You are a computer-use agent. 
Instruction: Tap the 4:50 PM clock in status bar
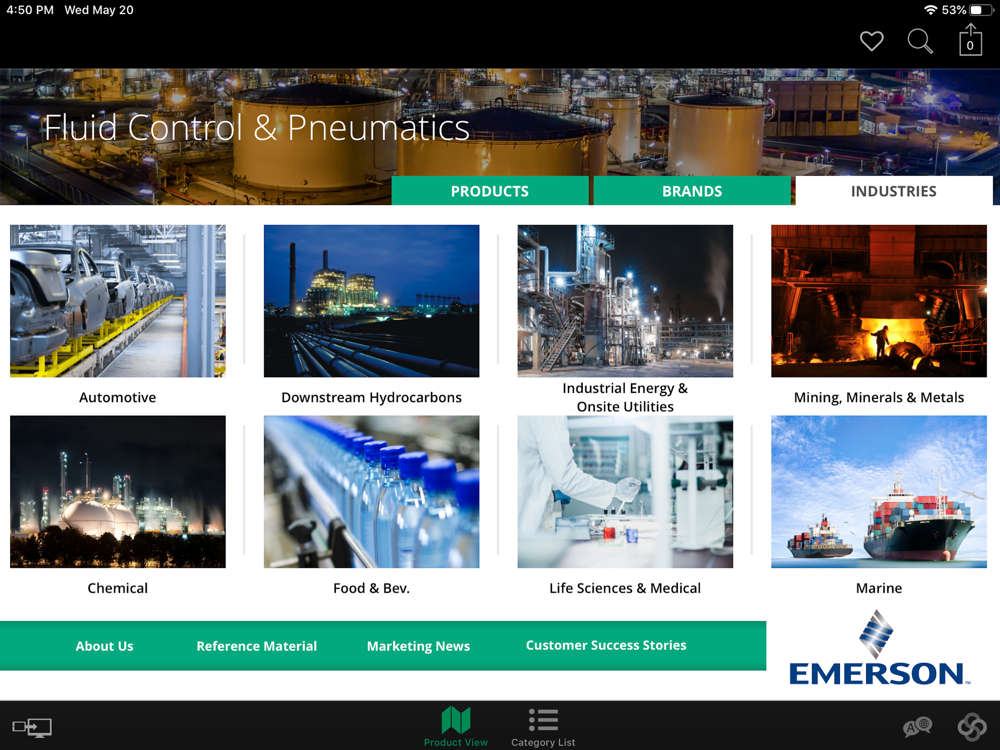(x=29, y=10)
